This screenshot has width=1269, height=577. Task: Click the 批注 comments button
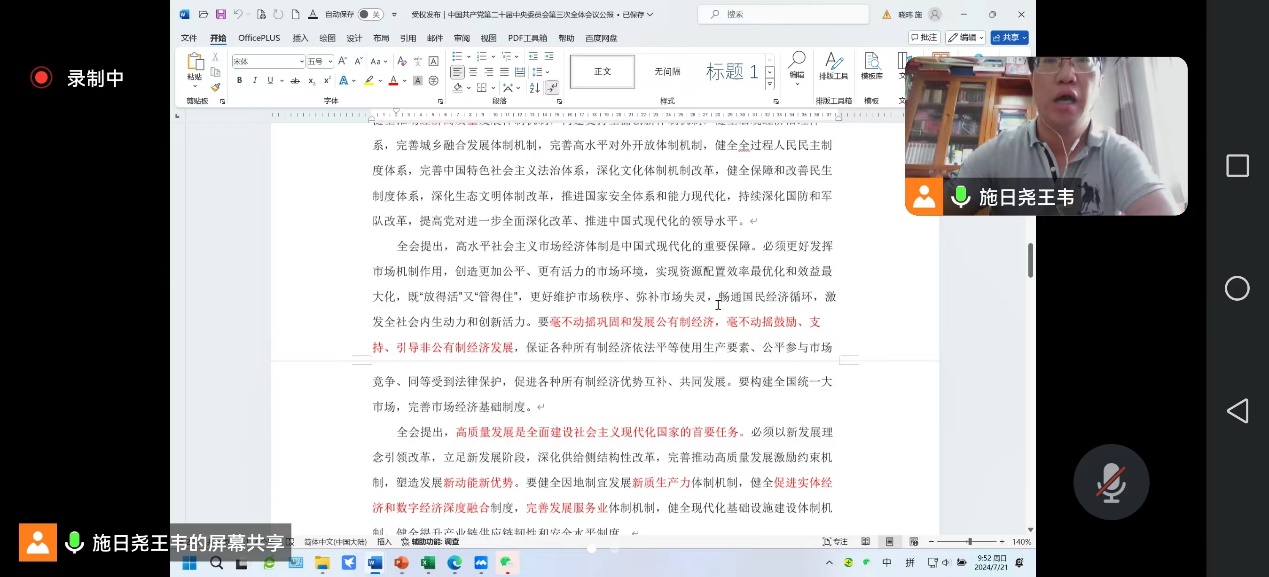pyautogui.click(x=924, y=38)
